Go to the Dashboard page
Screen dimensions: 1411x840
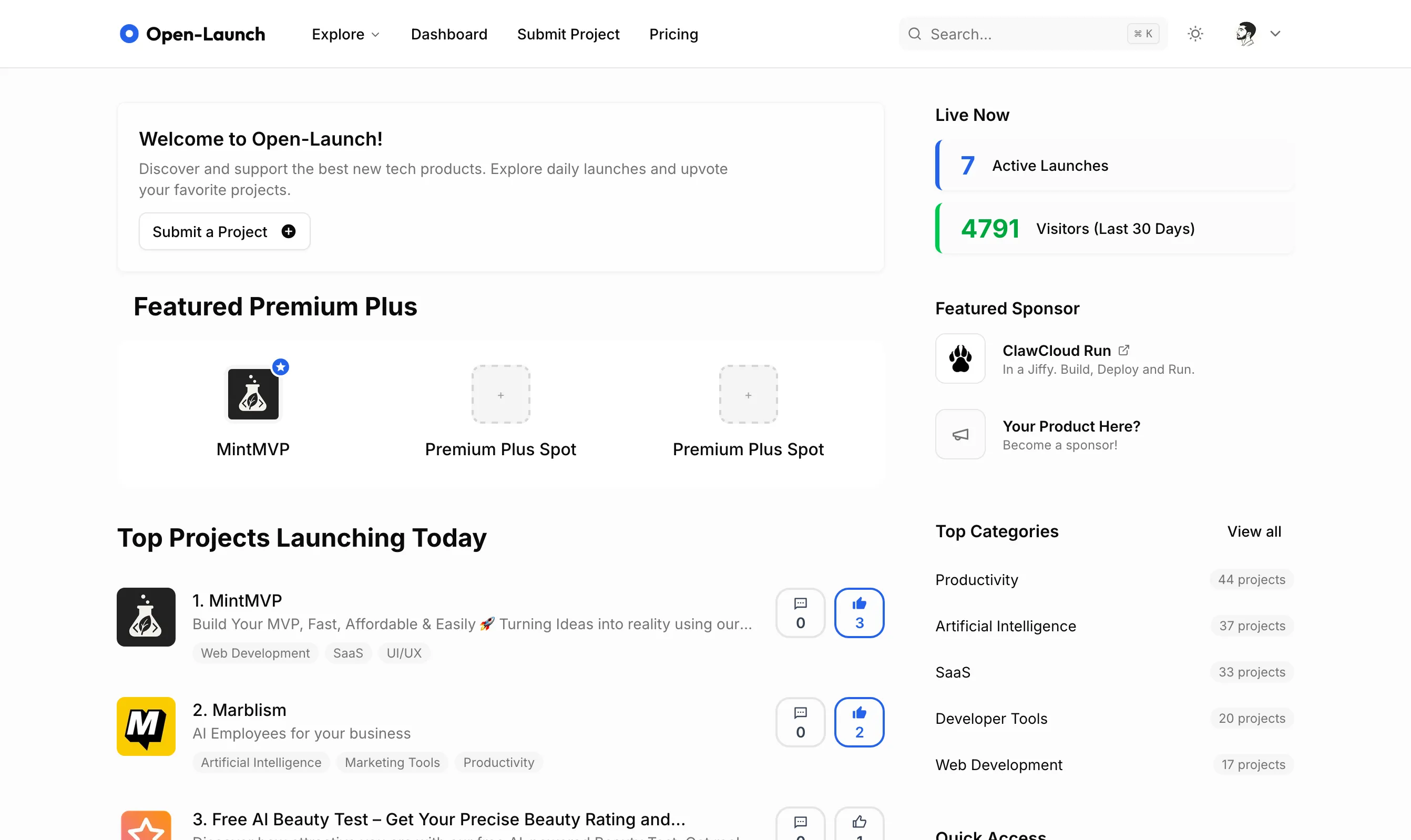pos(449,35)
